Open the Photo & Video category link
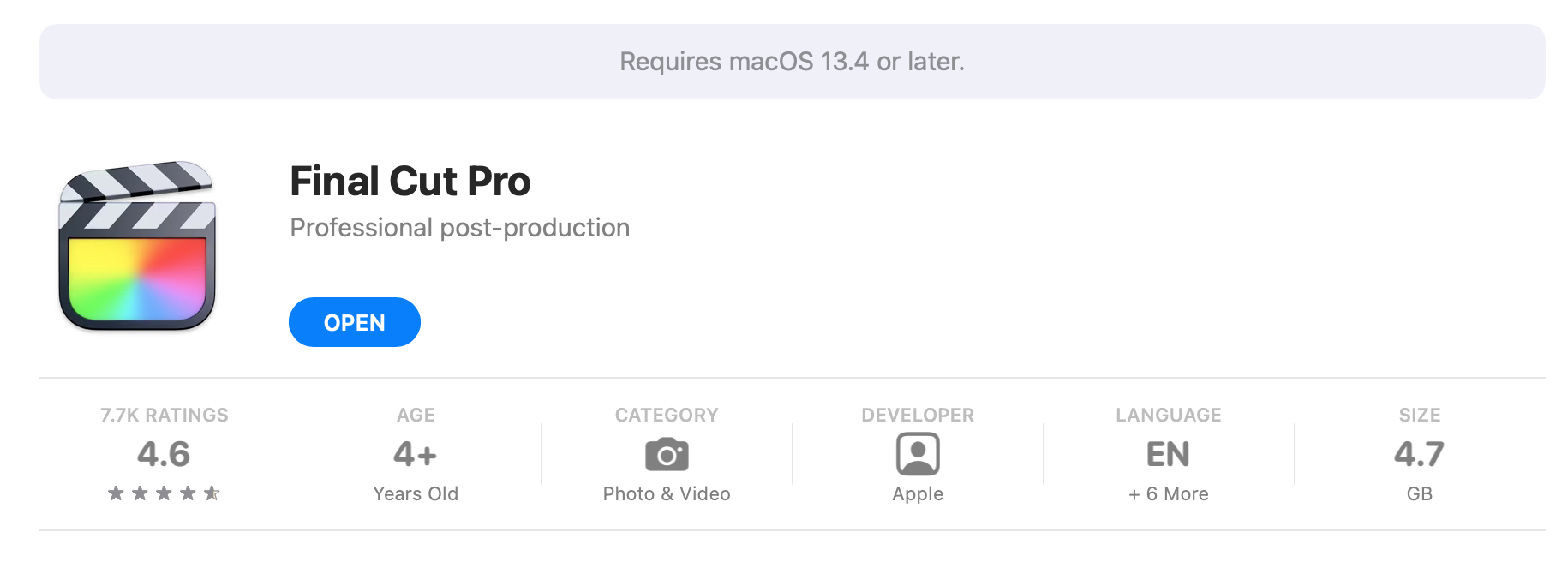This screenshot has height=574, width=1568. click(x=667, y=494)
